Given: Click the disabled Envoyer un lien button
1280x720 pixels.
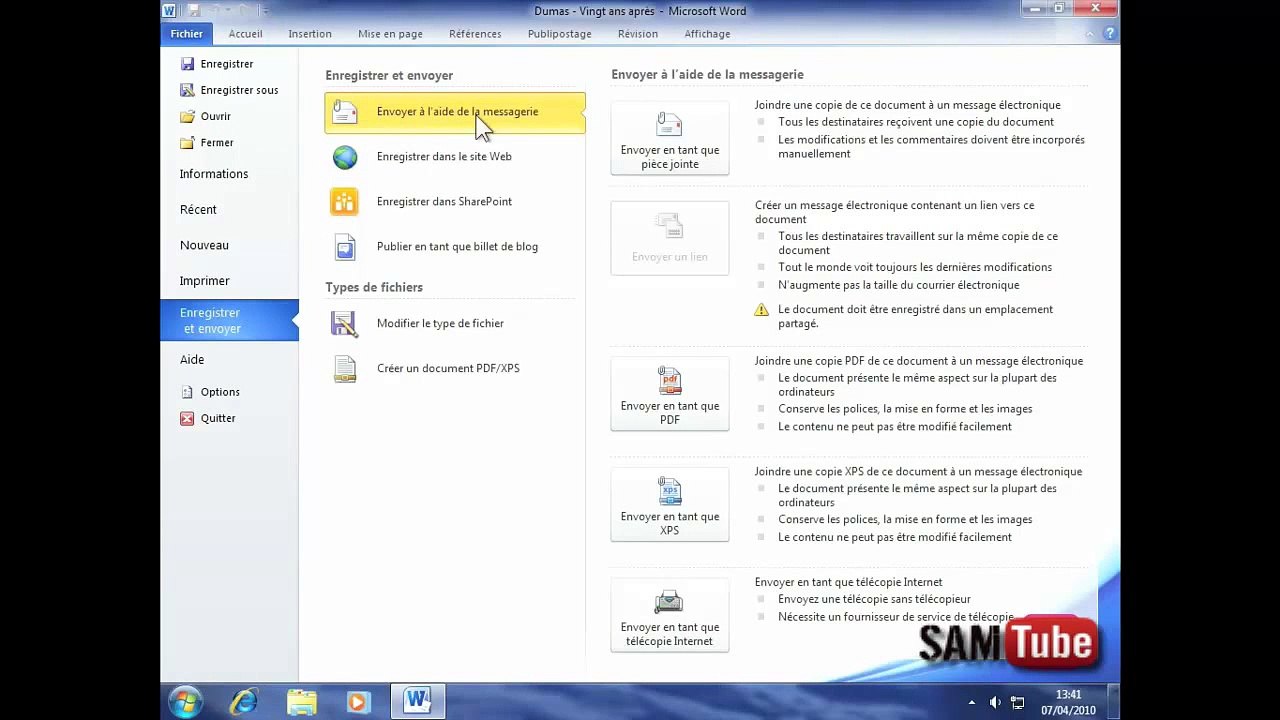Looking at the screenshot, I should 670,238.
